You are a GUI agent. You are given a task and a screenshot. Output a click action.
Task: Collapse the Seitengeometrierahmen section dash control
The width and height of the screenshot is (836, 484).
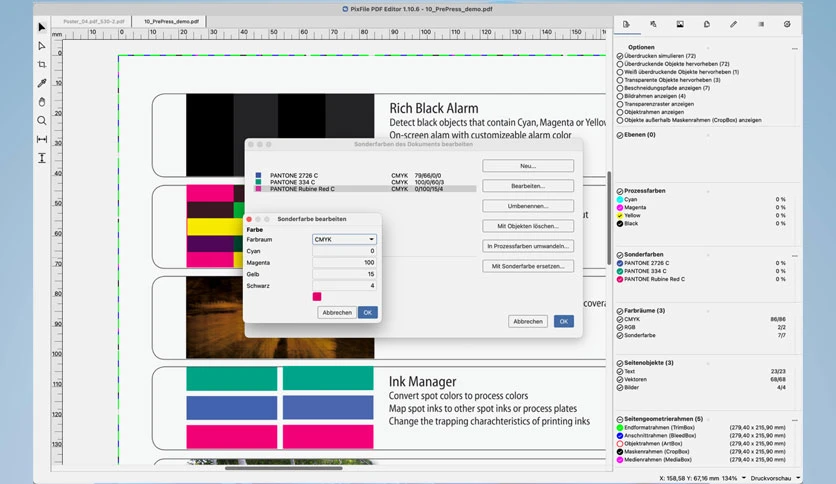coord(794,420)
